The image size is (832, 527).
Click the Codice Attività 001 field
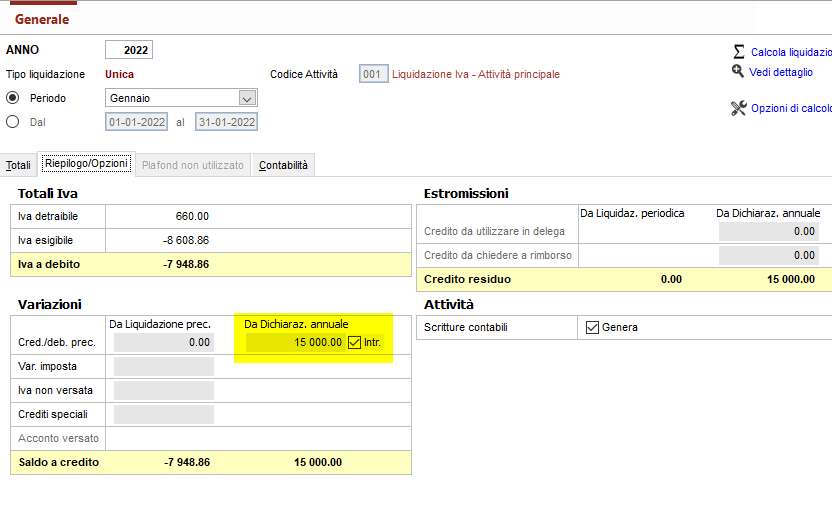374,74
